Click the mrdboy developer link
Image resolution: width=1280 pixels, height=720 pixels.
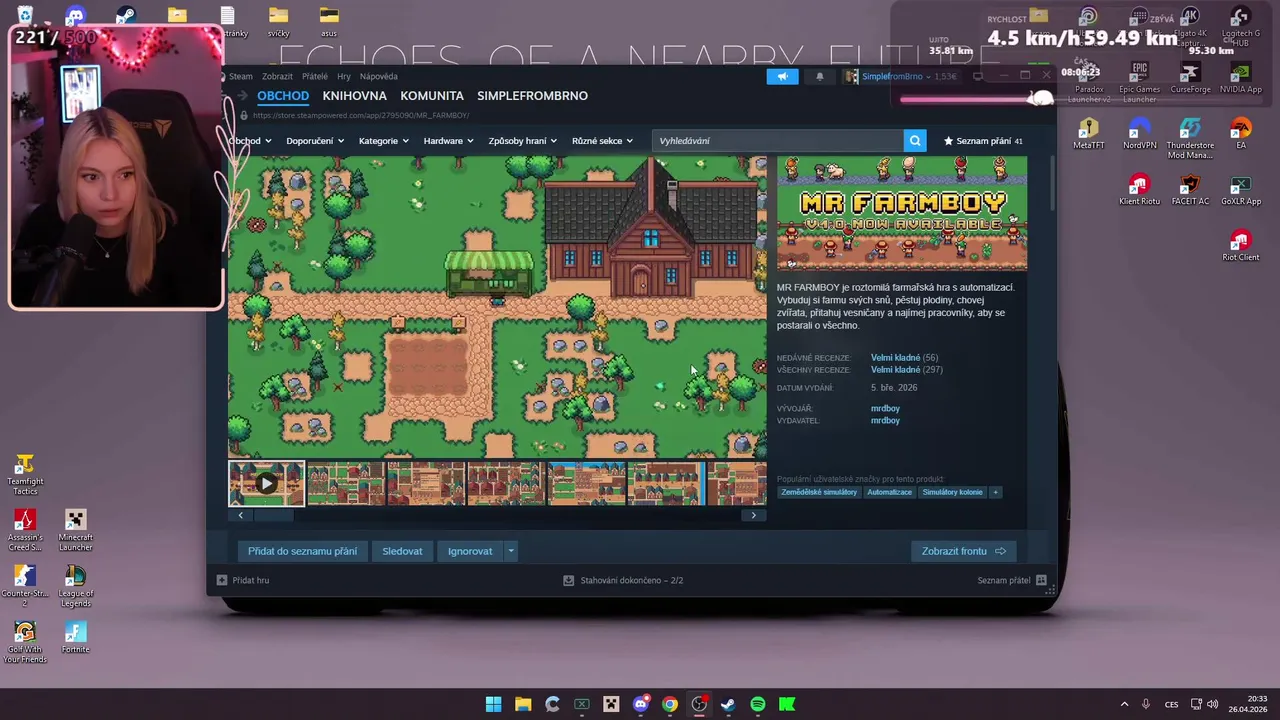[x=885, y=408]
